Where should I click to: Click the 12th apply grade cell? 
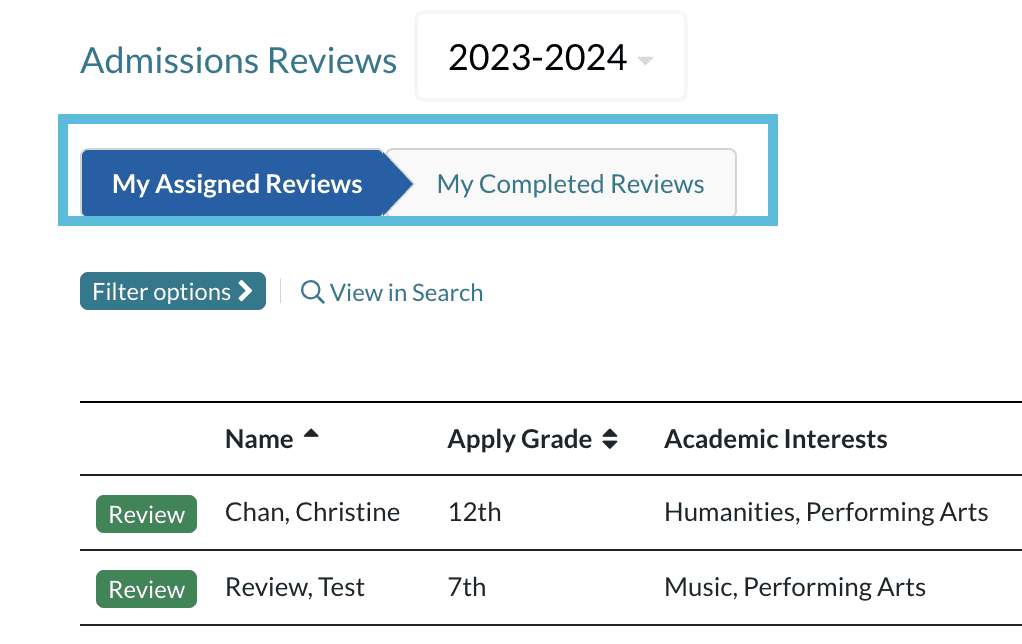click(474, 513)
